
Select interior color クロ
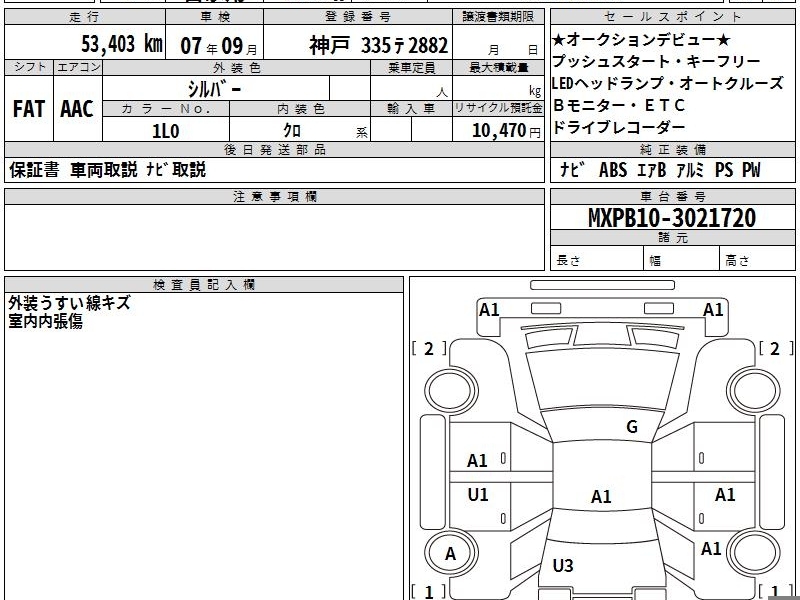292,131
